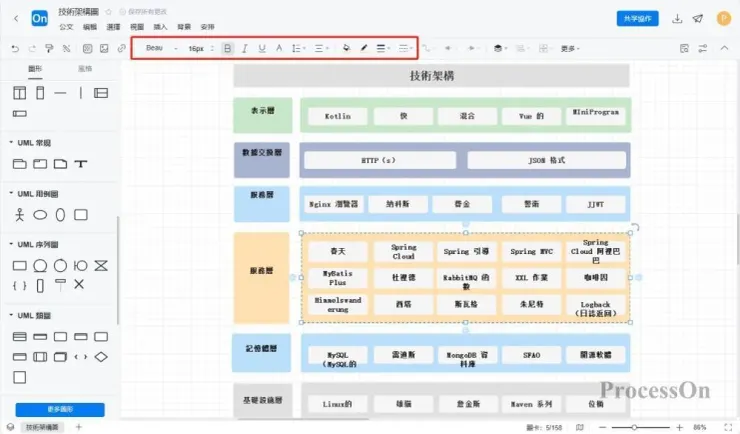
Task: Select the curly braces shape
Action: point(19,285)
